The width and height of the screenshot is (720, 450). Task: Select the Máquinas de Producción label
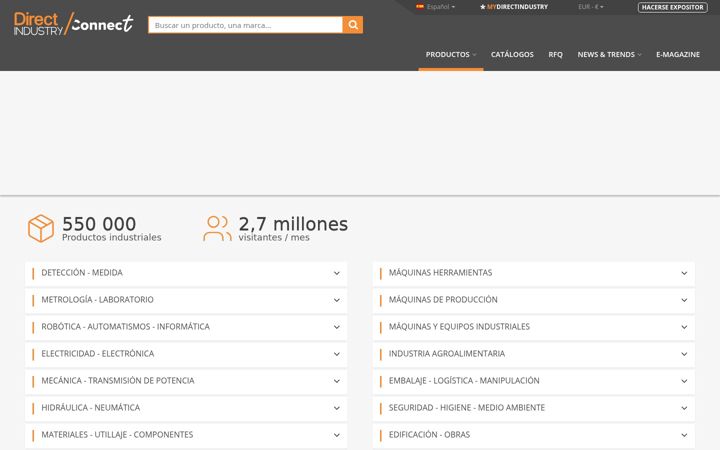(x=443, y=300)
